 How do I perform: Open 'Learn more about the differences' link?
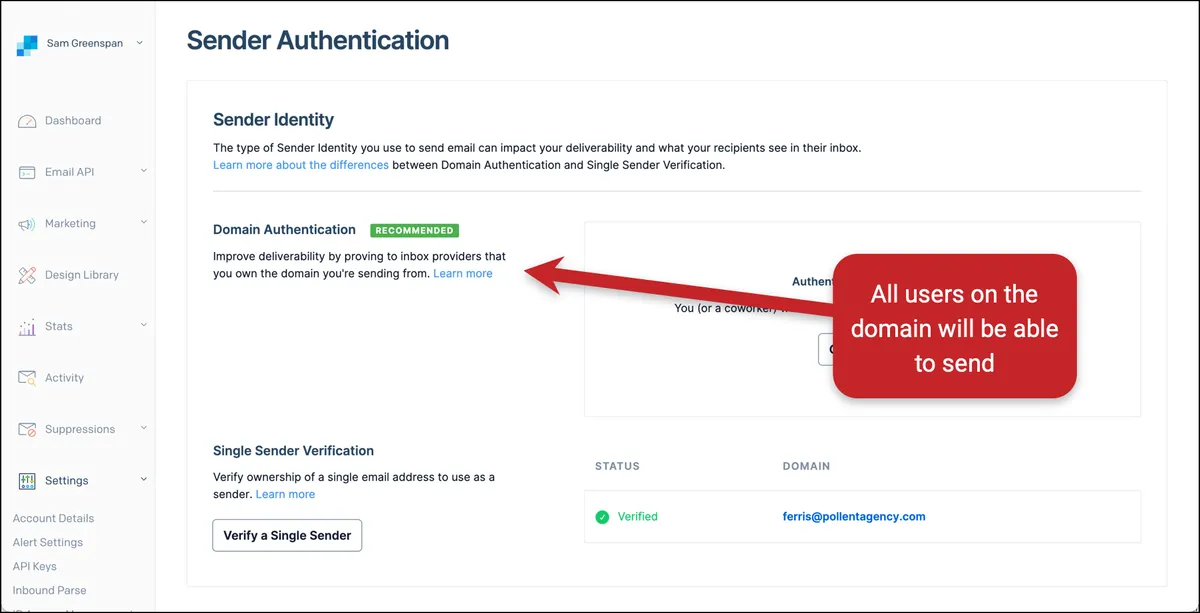click(301, 165)
